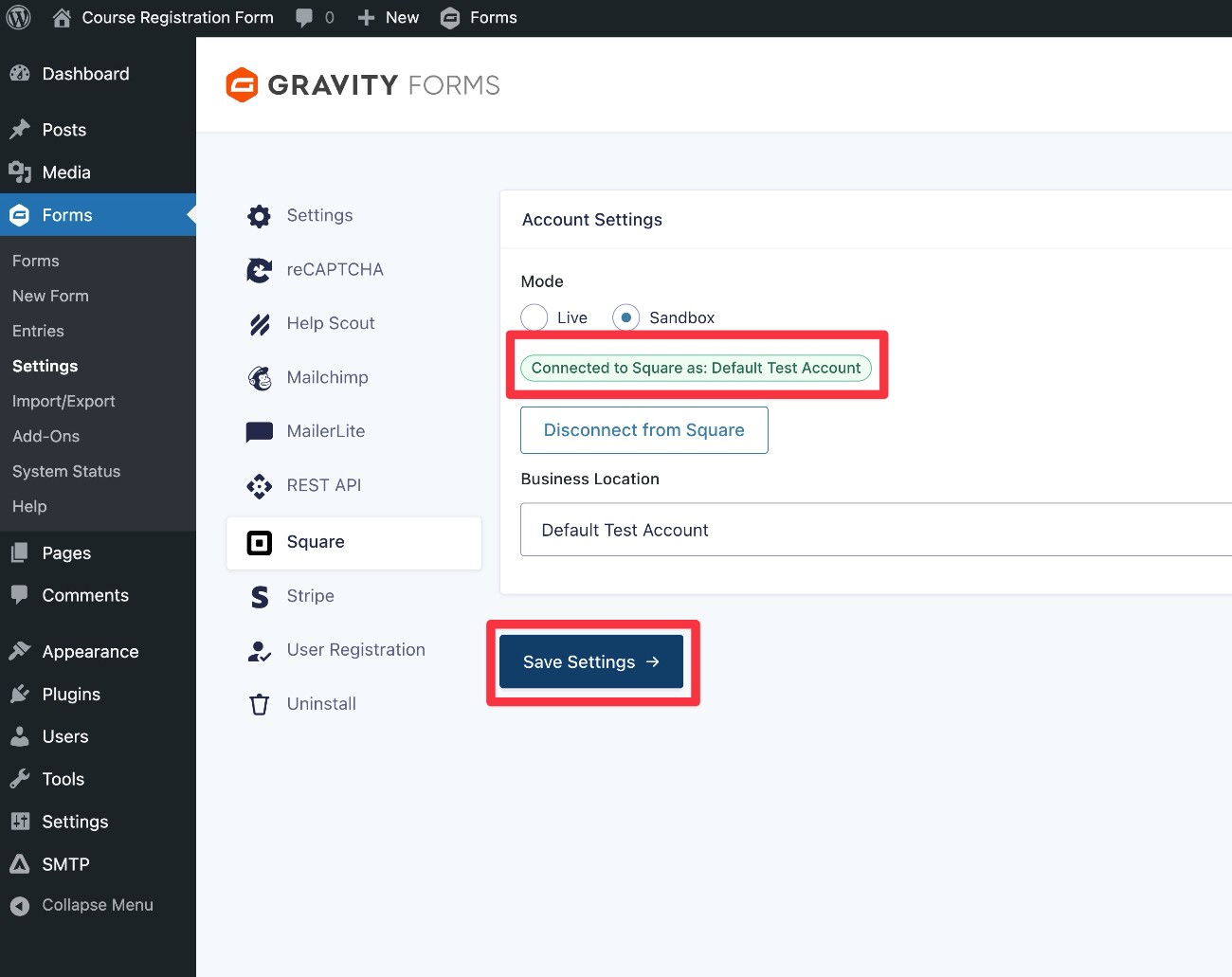Image resolution: width=1232 pixels, height=977 pixels.
Task: Open the Business Location dropdown
Action: click(x=872, y=530)
